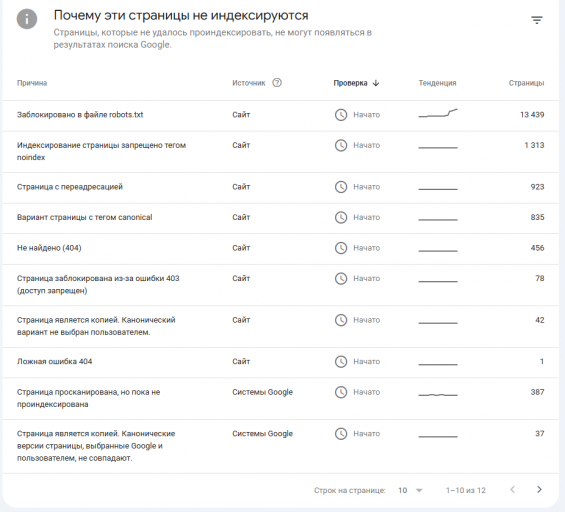
Task: Sort by the Страницы column header
Action: 526,83
